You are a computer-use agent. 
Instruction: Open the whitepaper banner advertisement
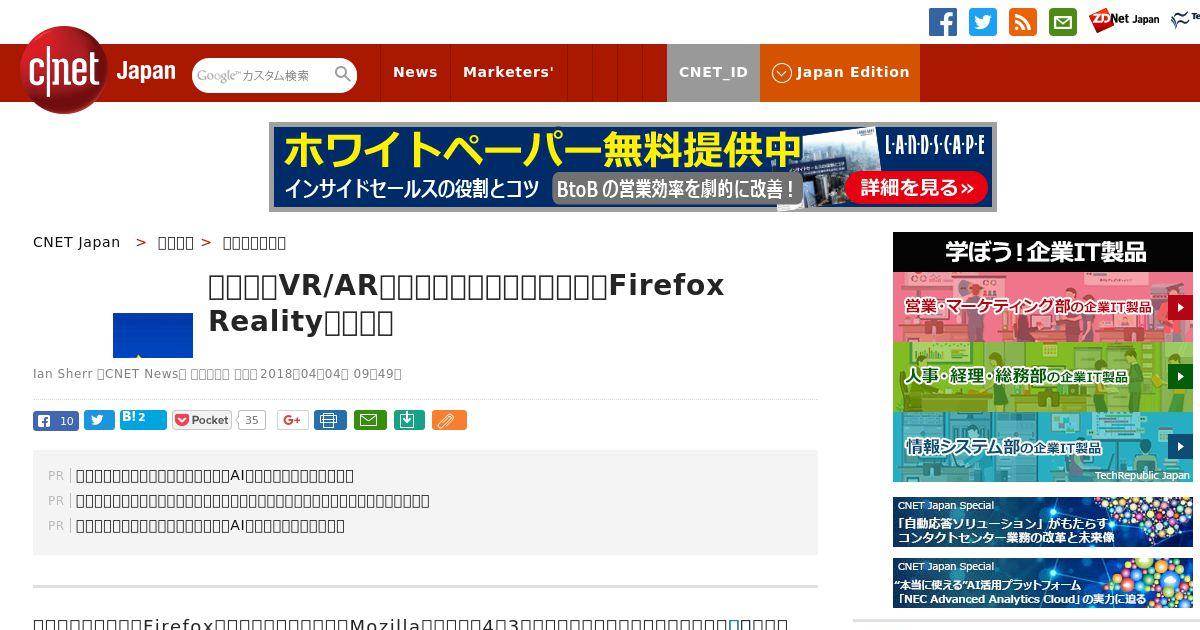[632, 167]
